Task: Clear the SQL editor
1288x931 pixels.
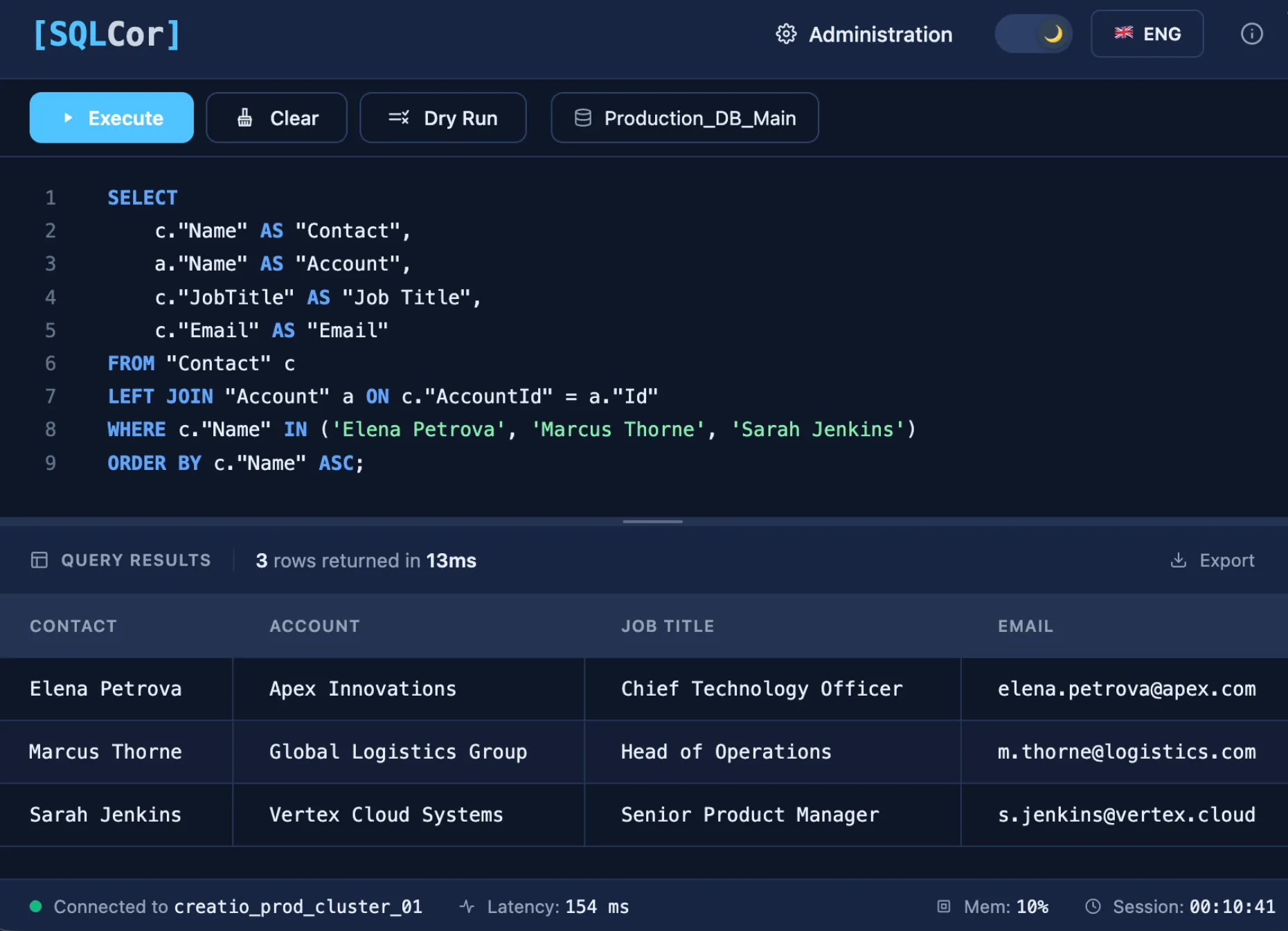Action: click(x=276, y=118)
